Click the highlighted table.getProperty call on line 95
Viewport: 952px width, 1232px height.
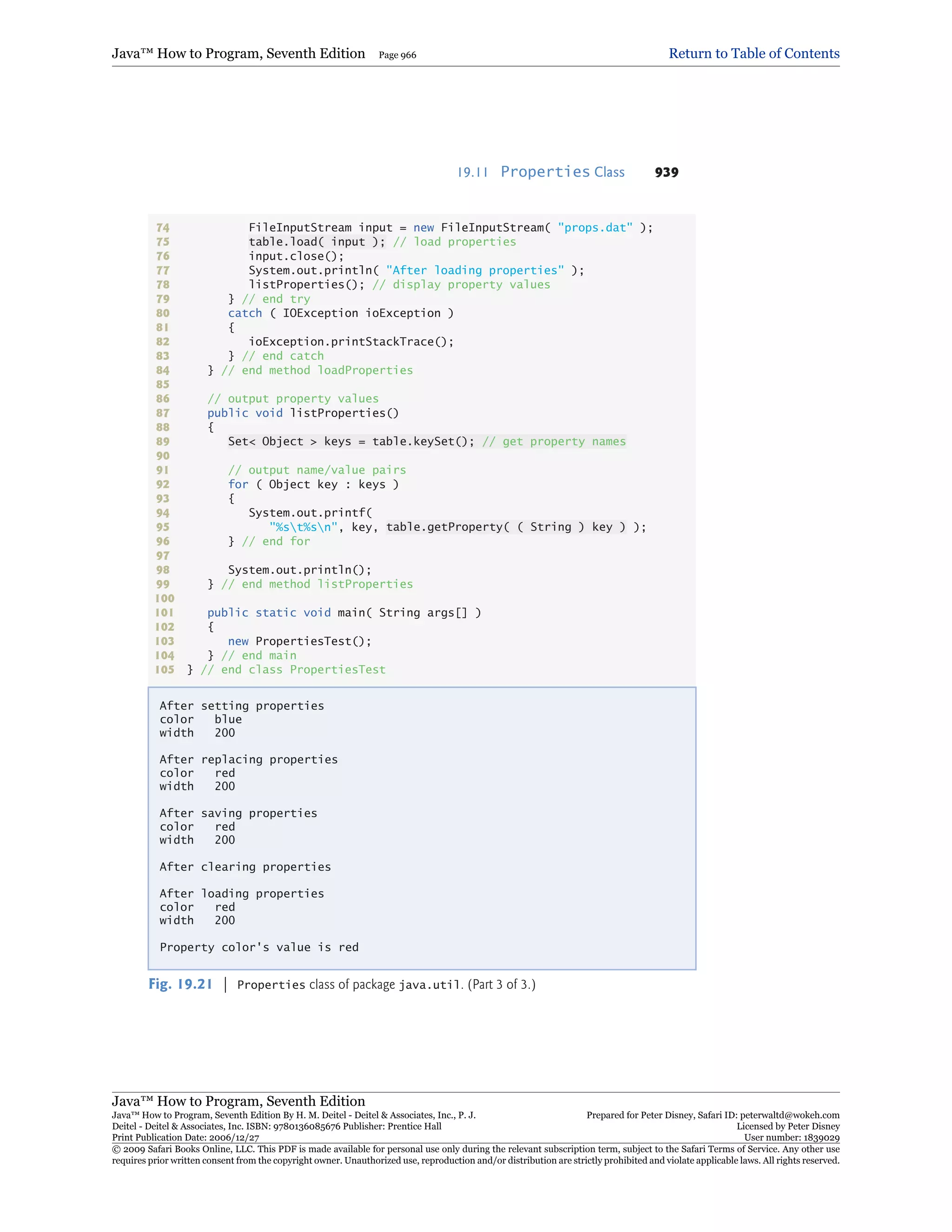click(506, 527)
